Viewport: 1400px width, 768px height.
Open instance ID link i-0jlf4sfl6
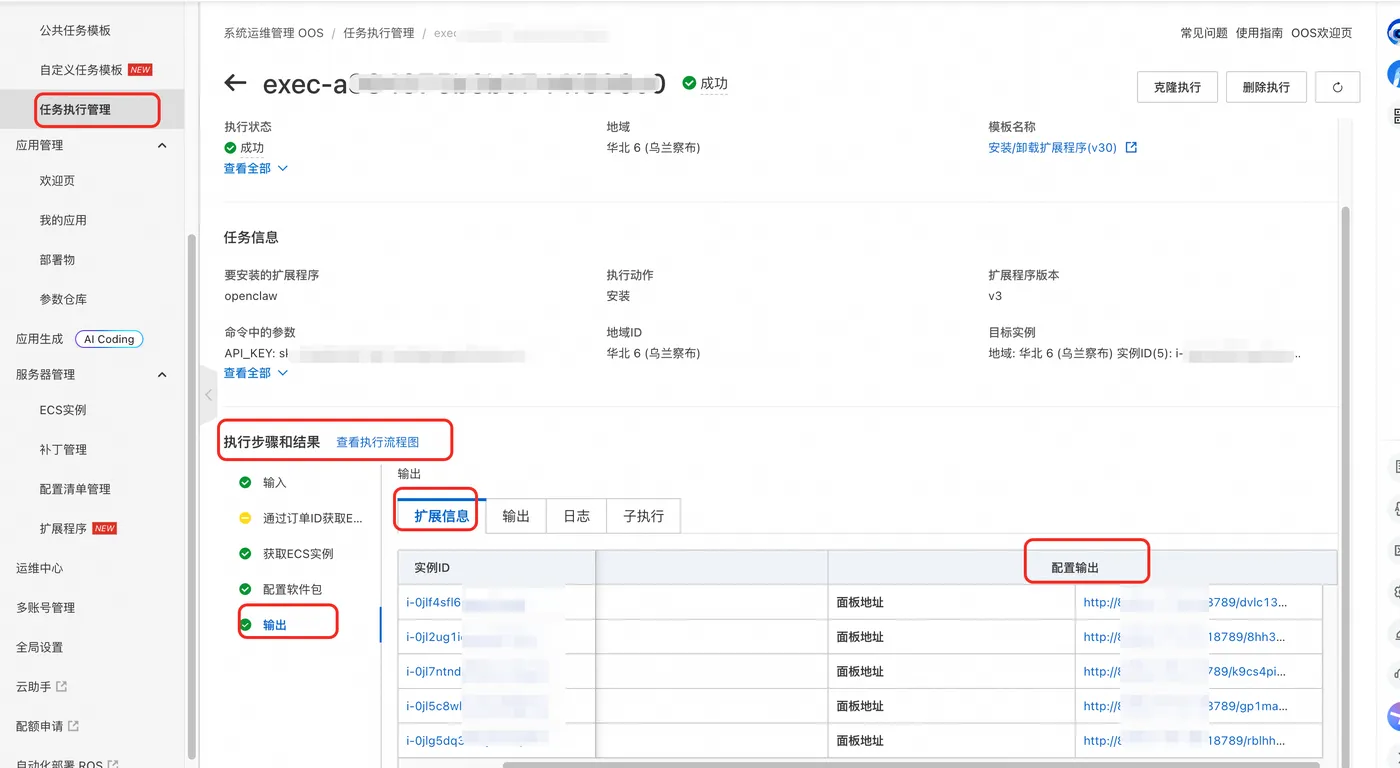(x=434, y=602)
